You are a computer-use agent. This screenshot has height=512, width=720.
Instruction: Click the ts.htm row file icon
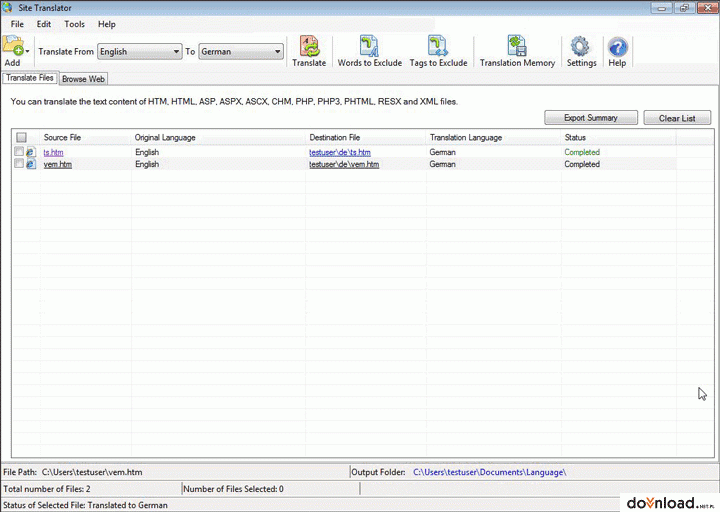[x=31, y=152]
